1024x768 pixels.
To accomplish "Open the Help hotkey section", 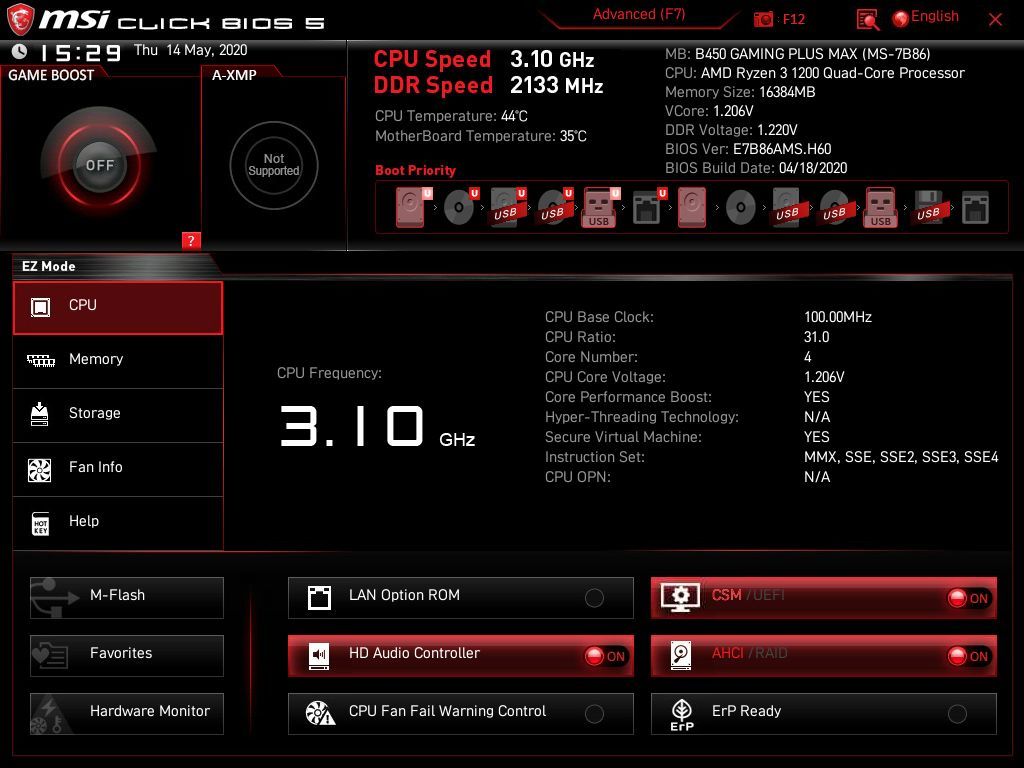I will 118,523.
